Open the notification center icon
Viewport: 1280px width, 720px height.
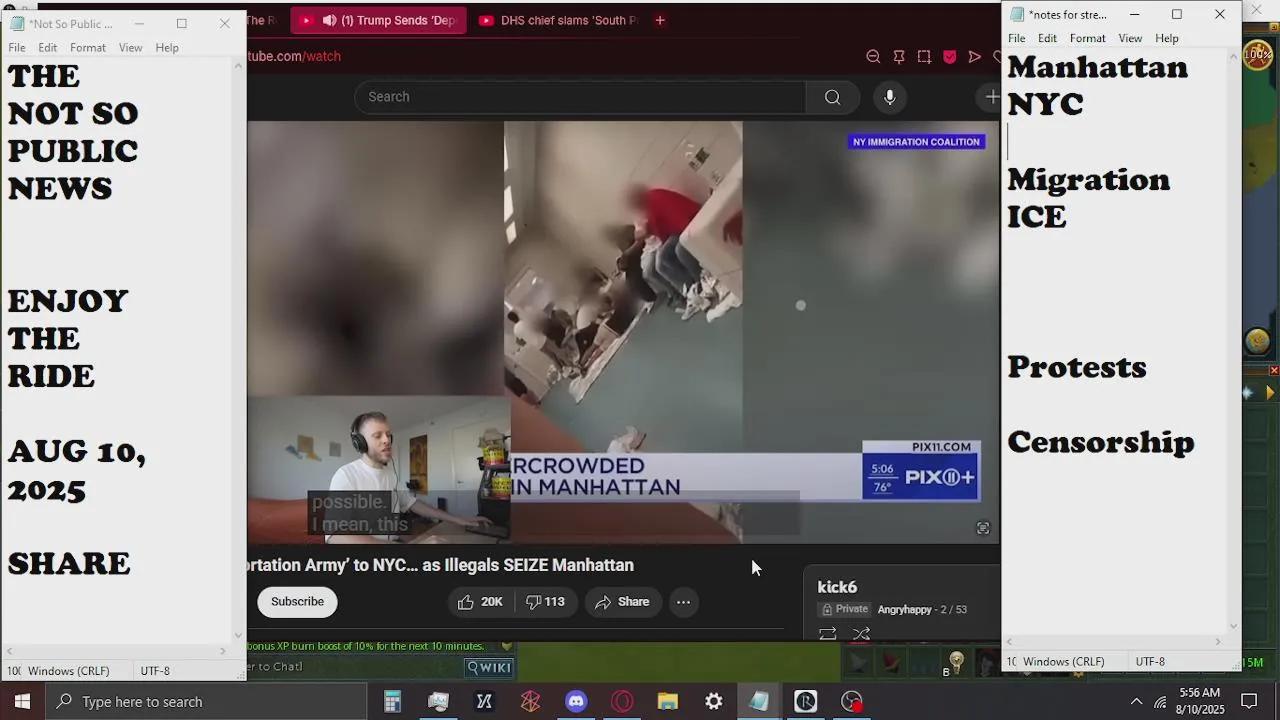pyautogui.click(x=1249, y=701)
